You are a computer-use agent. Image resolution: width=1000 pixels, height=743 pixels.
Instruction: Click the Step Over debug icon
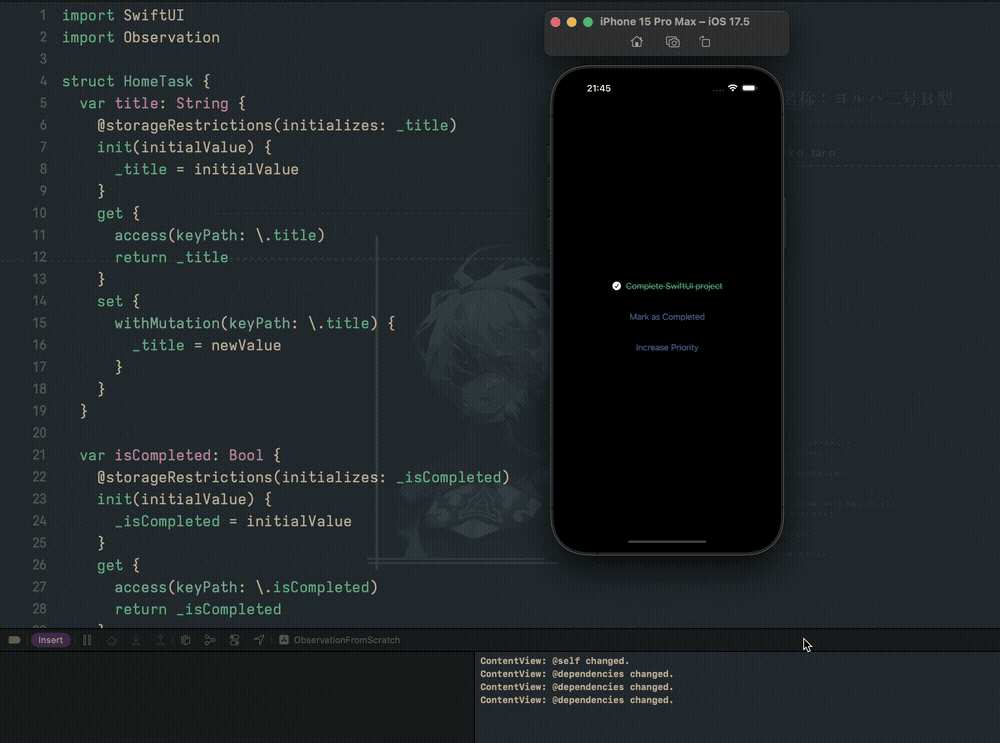click(112, 640)
